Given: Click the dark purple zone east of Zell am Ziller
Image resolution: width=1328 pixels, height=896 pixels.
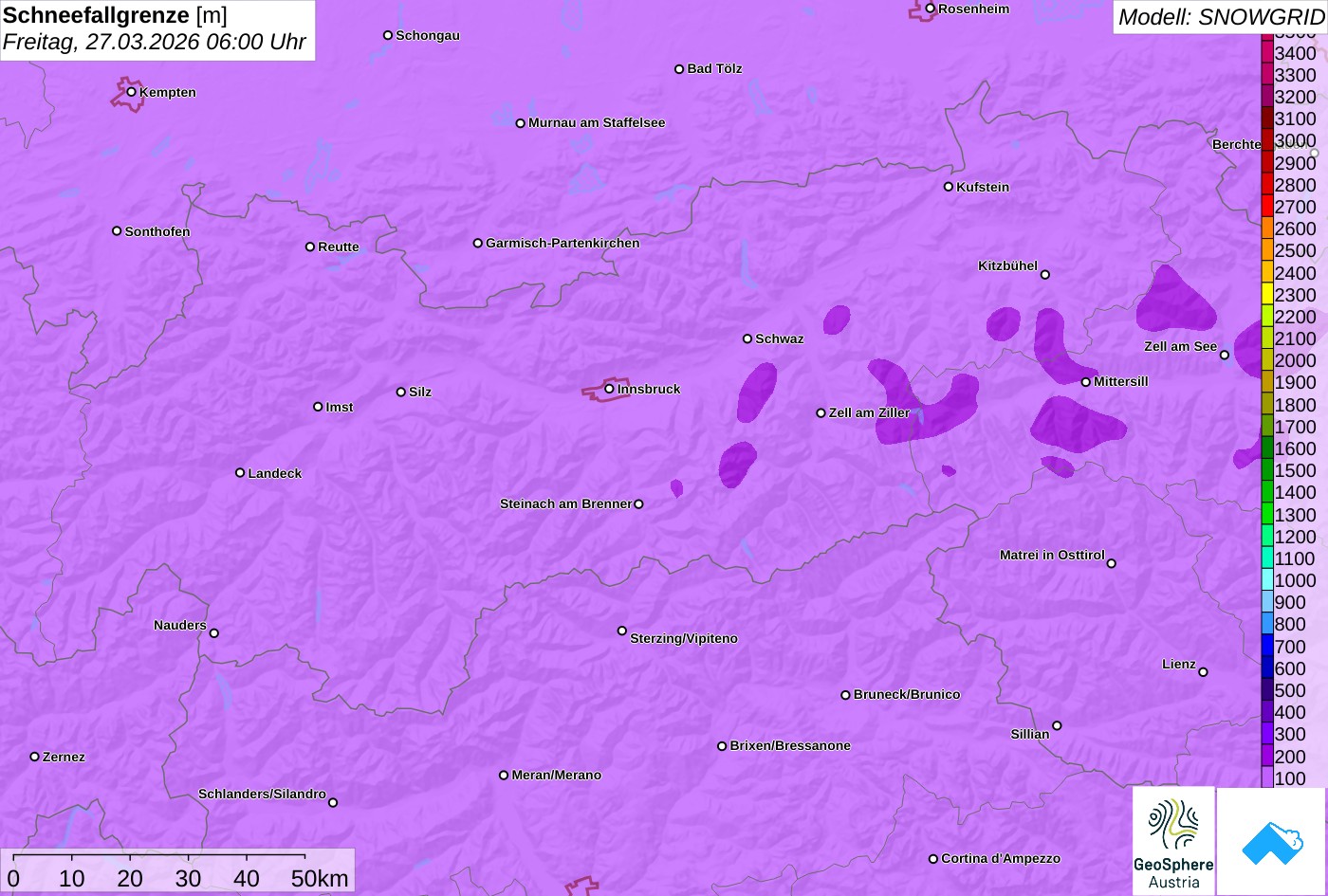Looking at the screenshot, I should coord(923,405).
